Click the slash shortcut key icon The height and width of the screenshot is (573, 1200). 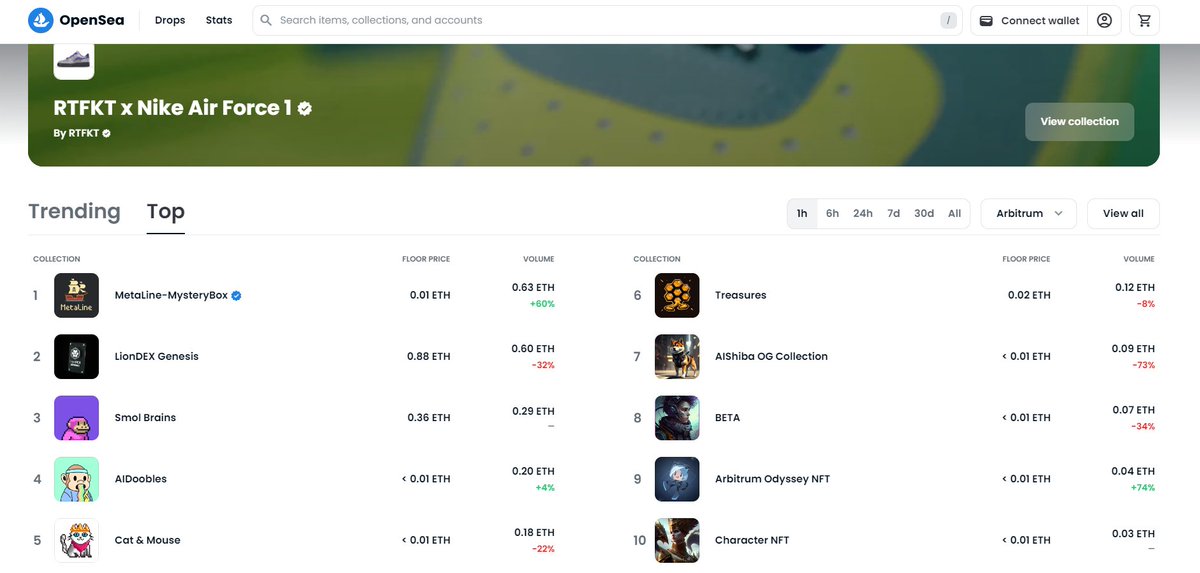pyautogui.click(x=948, y=20)
